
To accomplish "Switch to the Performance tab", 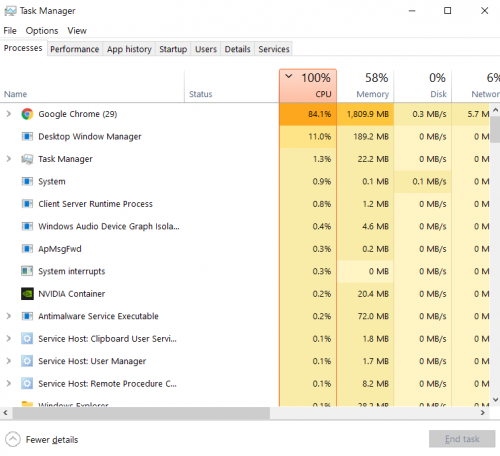I will pos(75,49).
